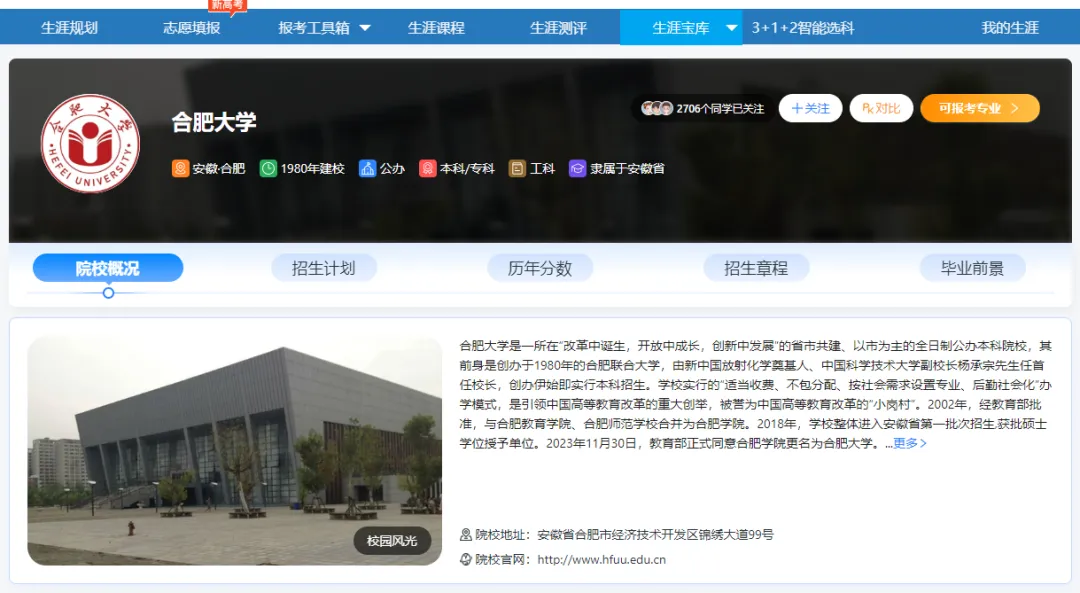Switch to the 毕业前景 tab
The height and width of the screenshot is (593, 1080).
pos(973,268)
